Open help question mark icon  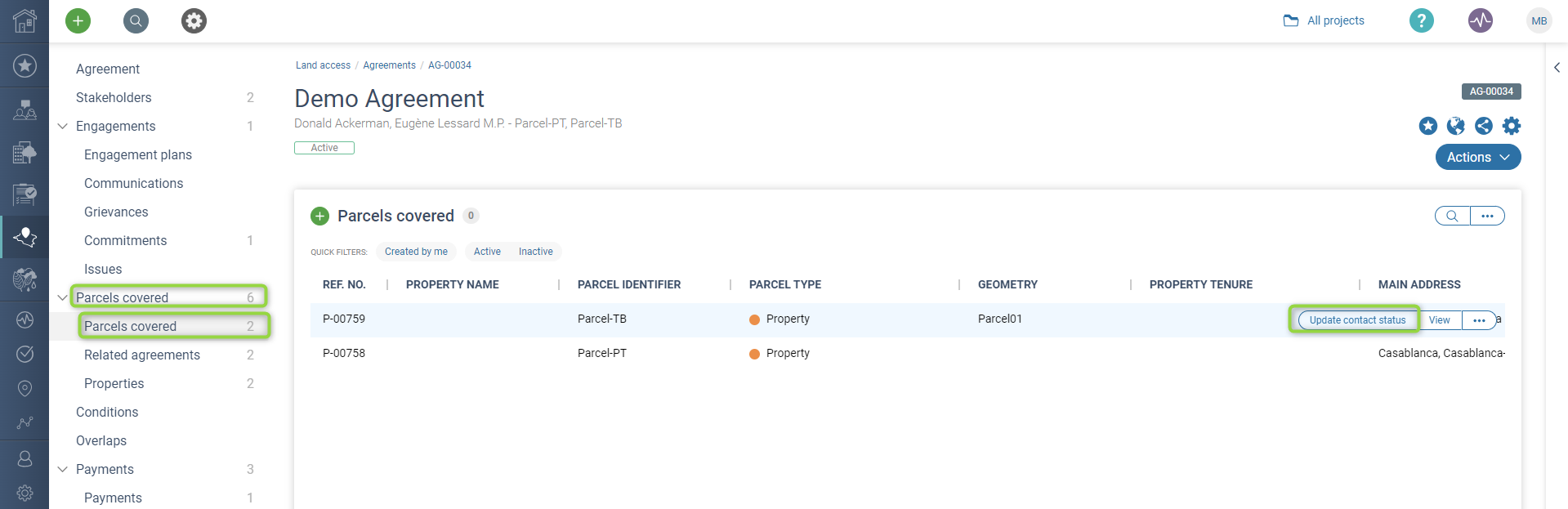tap(1422, 20)
